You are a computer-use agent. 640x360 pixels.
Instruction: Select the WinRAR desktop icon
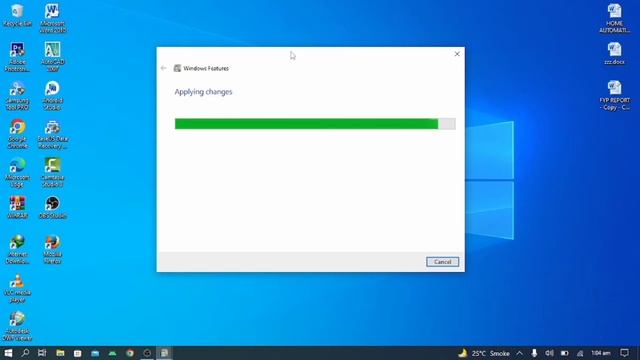tap(18, 207)
